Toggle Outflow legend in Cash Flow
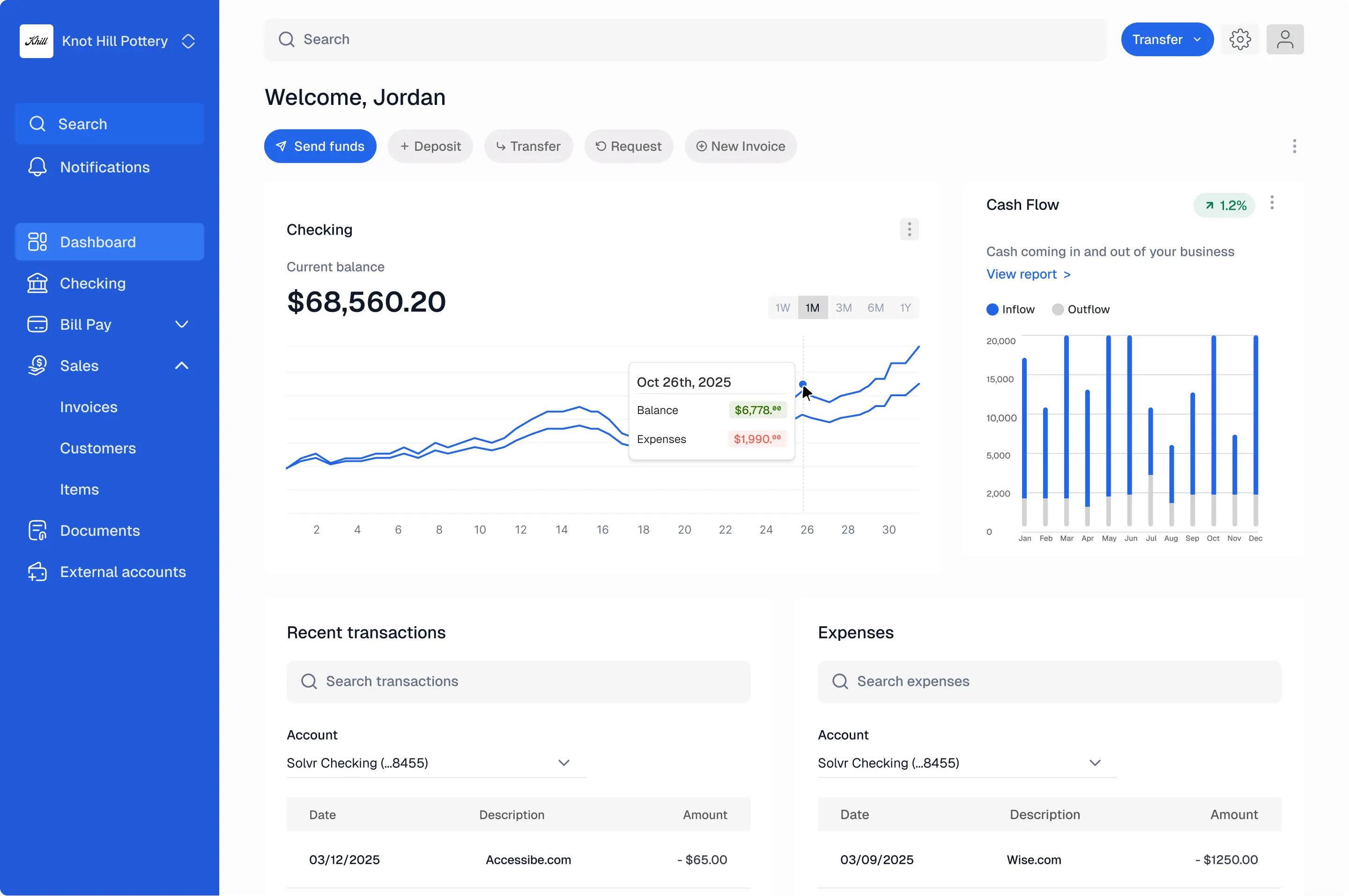 [x=1081, y=309]
